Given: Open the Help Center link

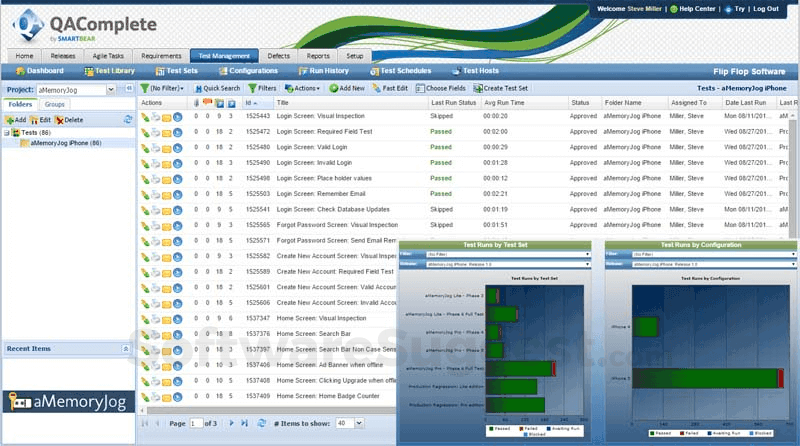Looking at the screenshot, I should tap(693, 9).
